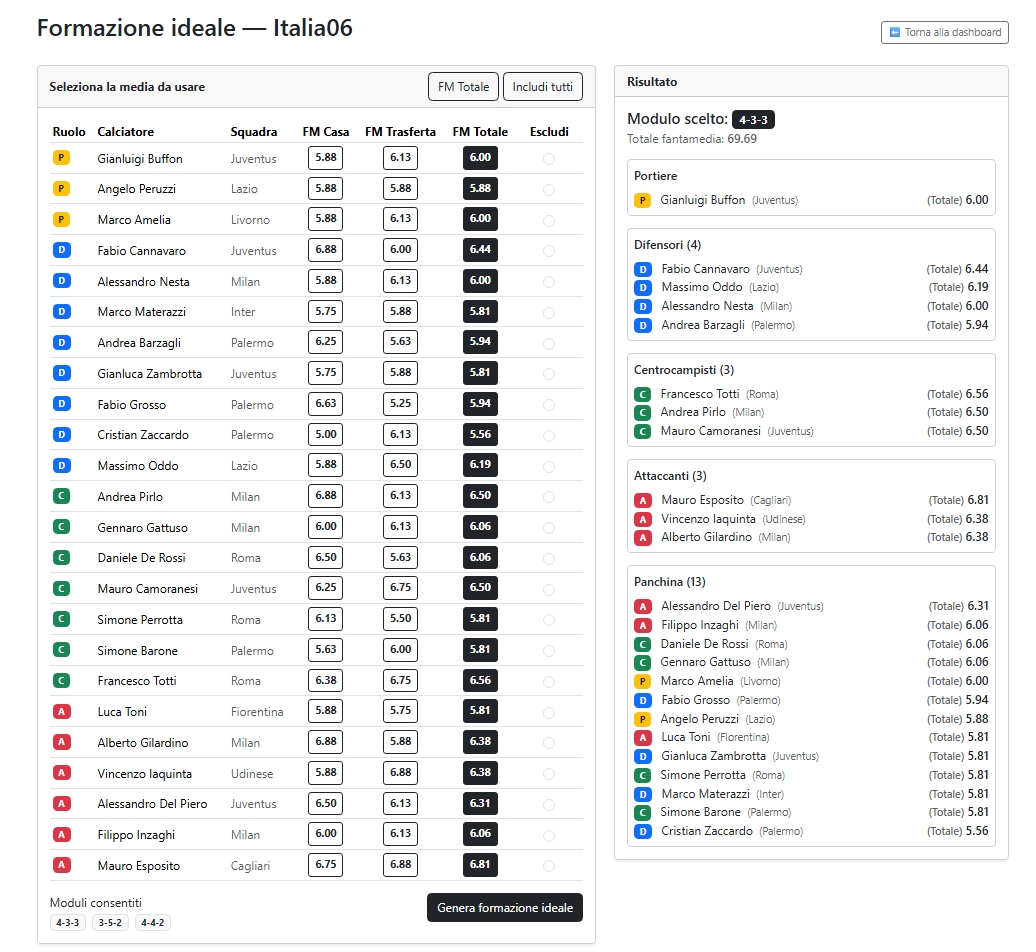The width and height of the screenshot is (1036, 952).
Task: Click the midfielder badge next to Andrea Pirlo in the table
Action: [x=61, y=496]
